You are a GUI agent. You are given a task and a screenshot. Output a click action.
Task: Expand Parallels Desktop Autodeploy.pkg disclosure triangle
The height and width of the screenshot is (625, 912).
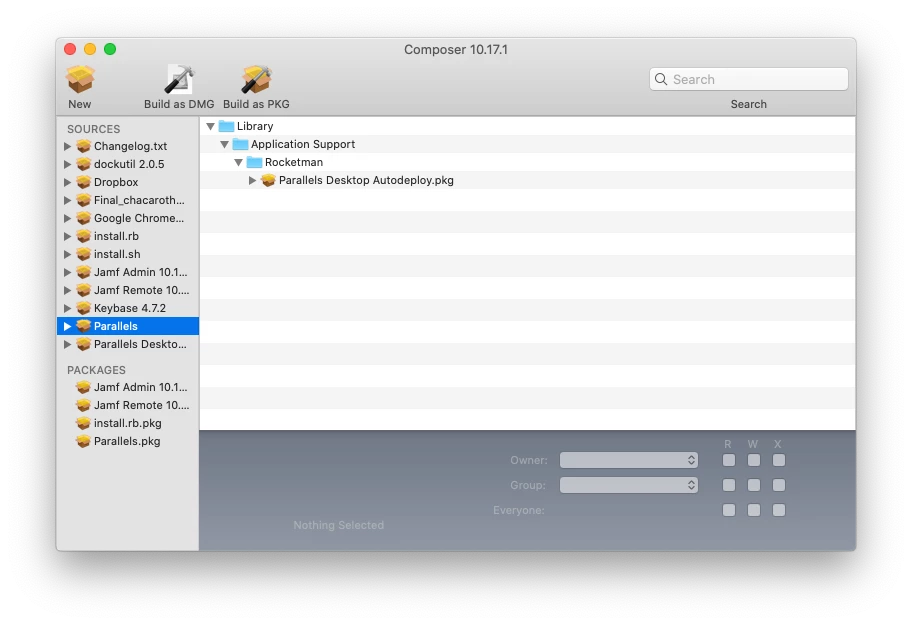pos(252,180)
